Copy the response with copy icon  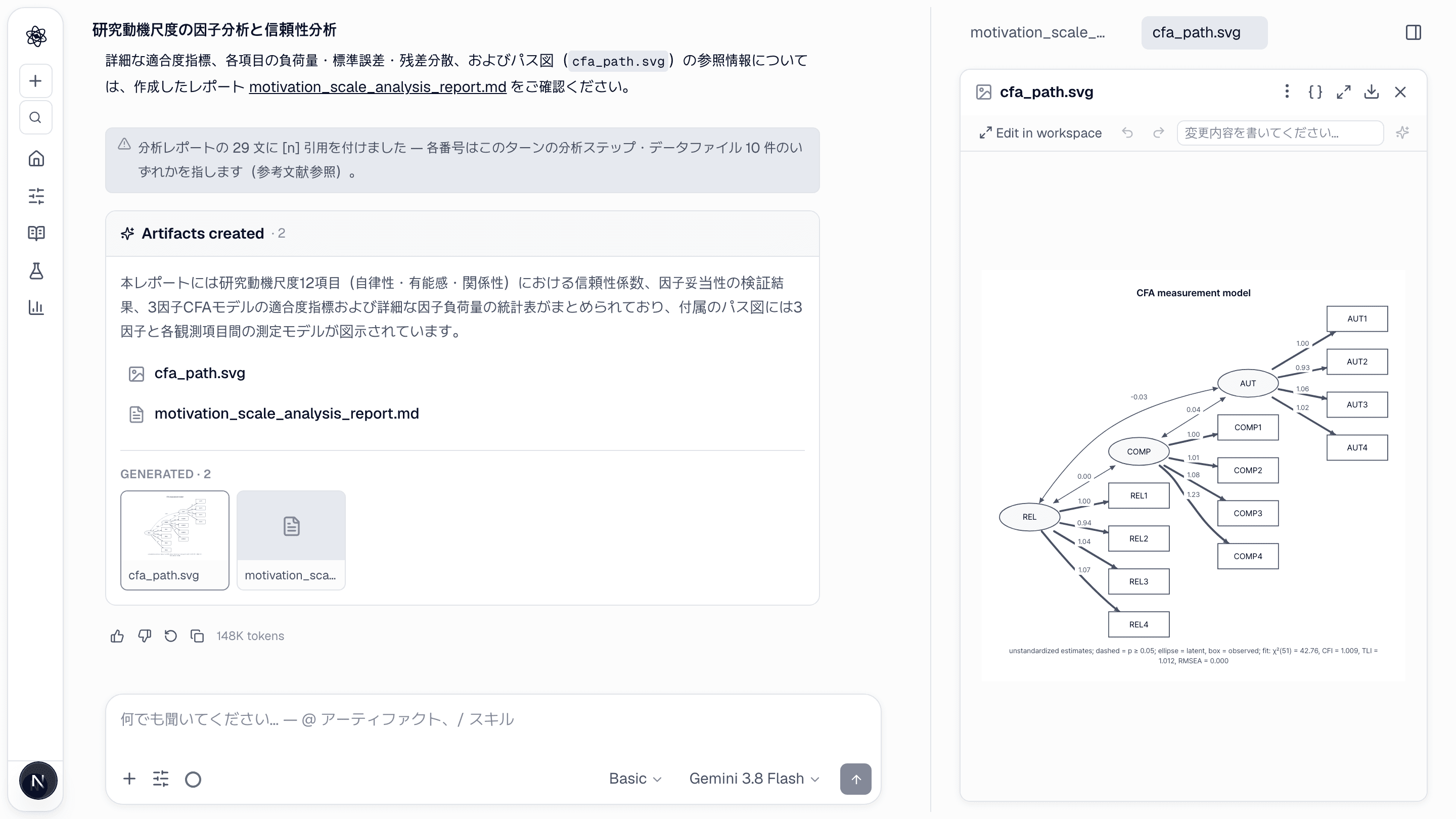pyautogui.click(x=197, y=636)
